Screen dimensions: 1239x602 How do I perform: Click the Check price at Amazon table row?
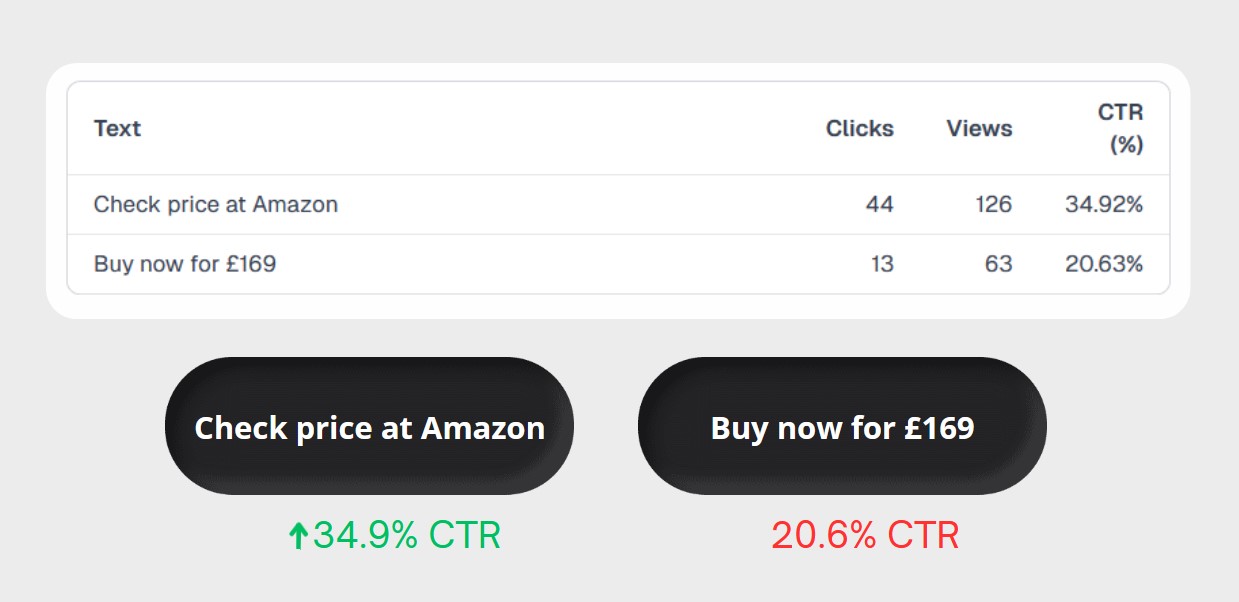tap(618, 205)
